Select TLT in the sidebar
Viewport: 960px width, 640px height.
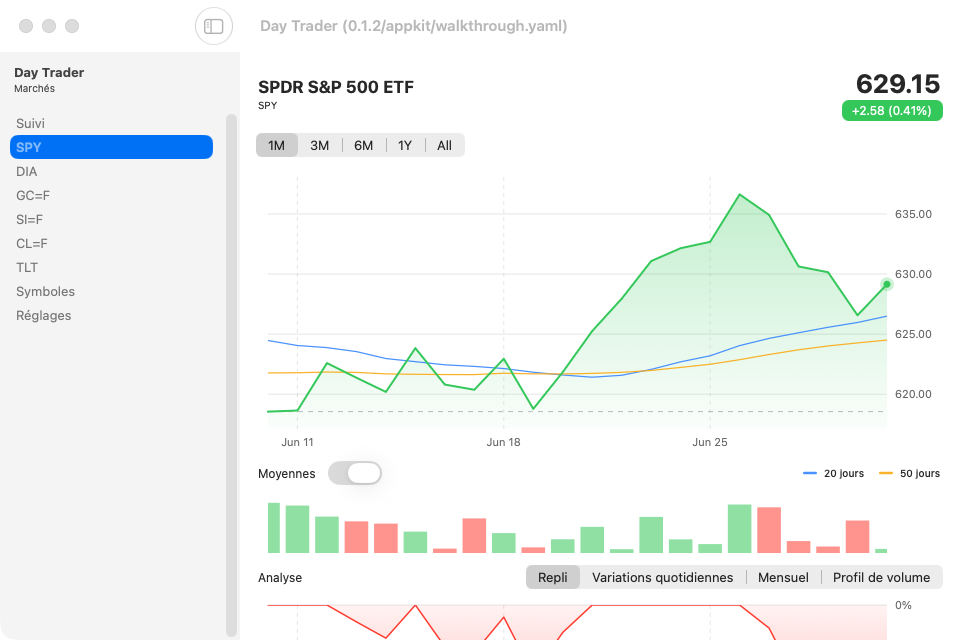(x=111, y=268)
